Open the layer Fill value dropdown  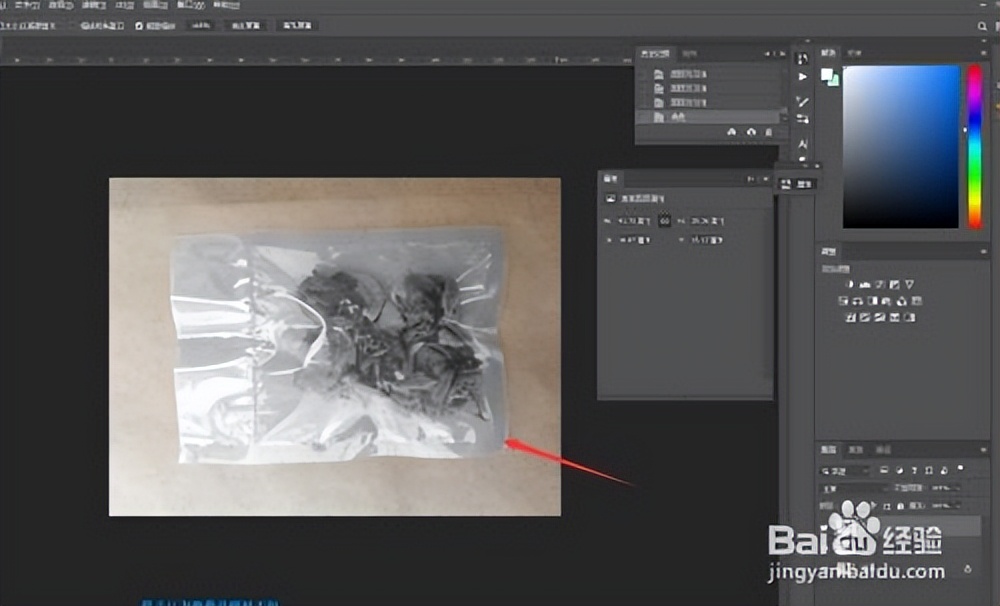tap(946, 505)
